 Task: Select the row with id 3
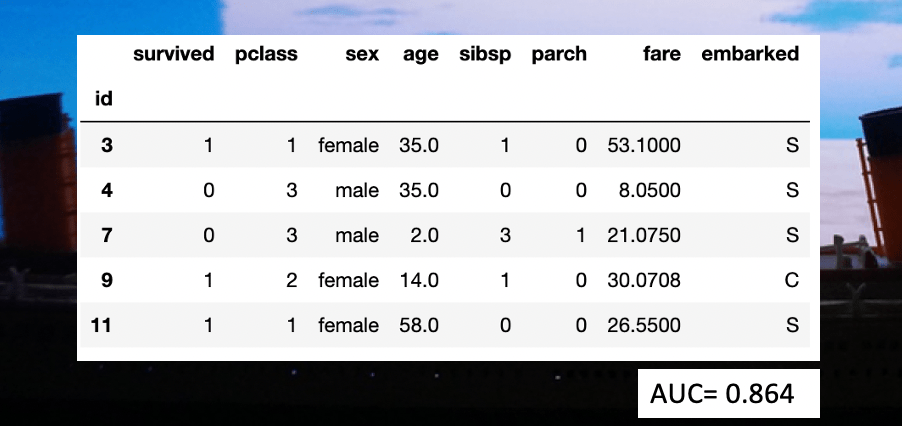point(107,146)
